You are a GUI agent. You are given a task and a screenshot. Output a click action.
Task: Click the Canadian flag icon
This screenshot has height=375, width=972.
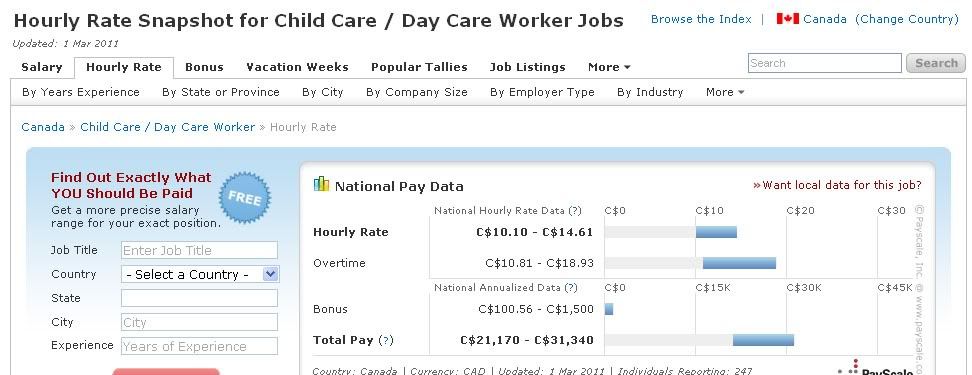[x=787, y=19]
